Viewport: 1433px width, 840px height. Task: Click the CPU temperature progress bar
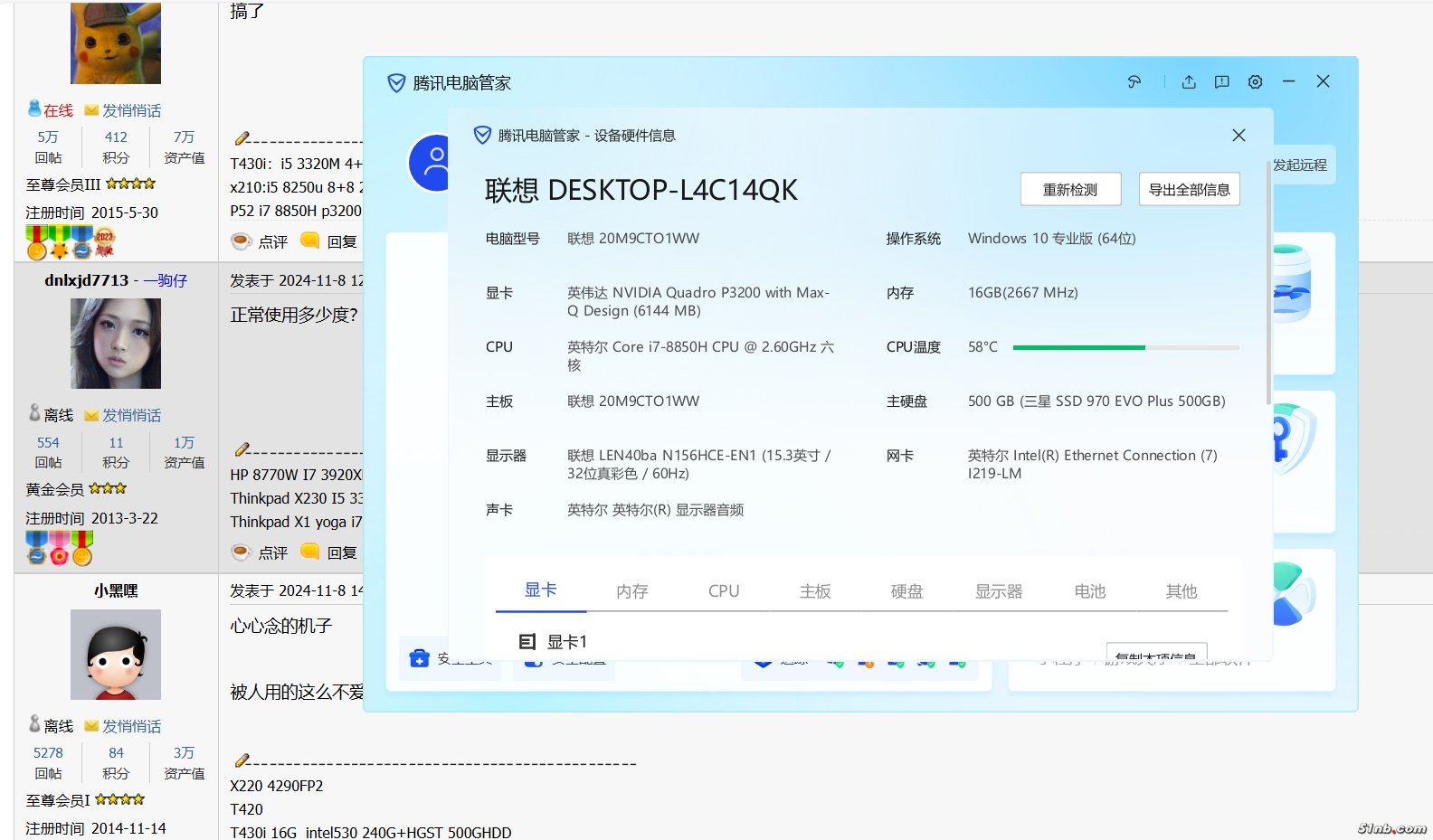click(x=1125, y=347)
